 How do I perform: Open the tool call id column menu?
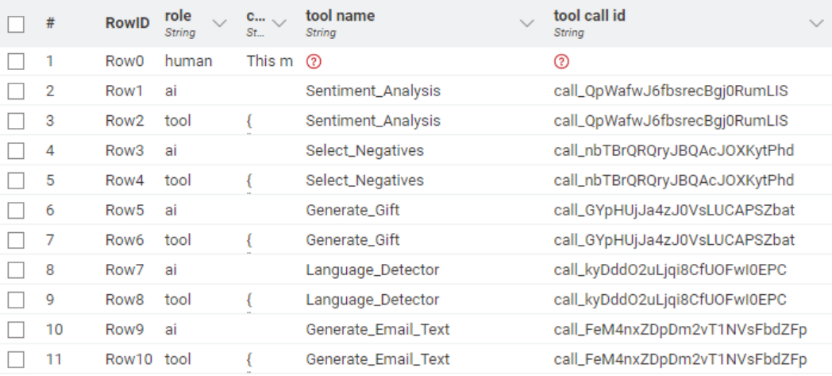[816, 23]
